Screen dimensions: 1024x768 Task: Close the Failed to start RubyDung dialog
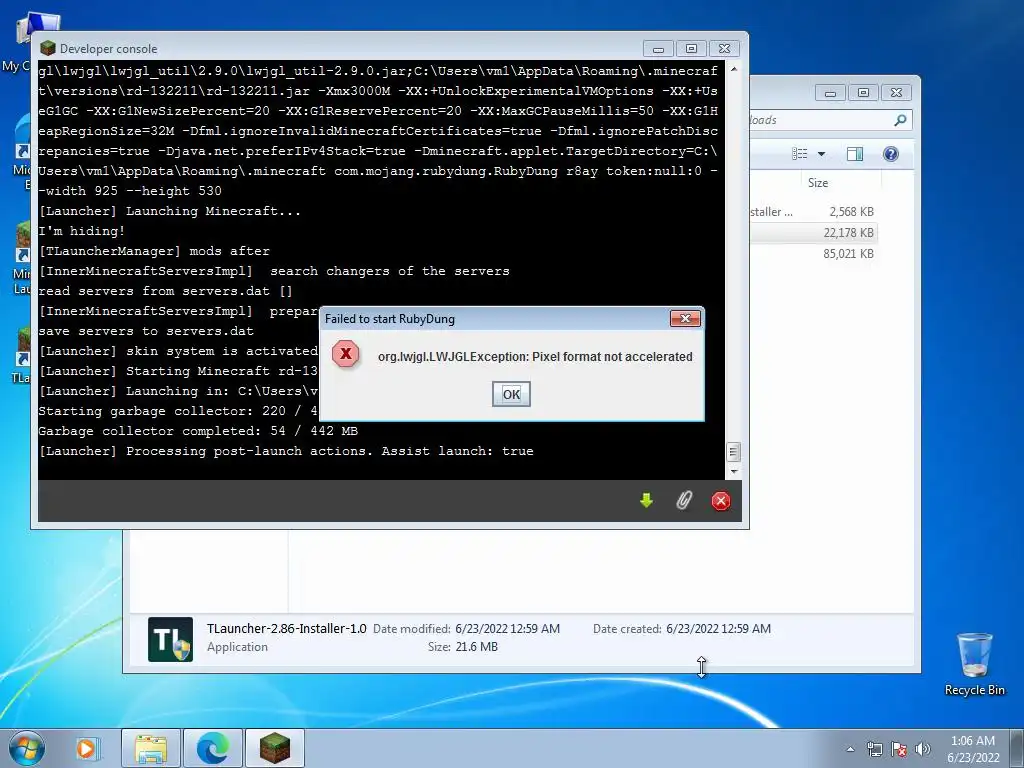(685, 318)
